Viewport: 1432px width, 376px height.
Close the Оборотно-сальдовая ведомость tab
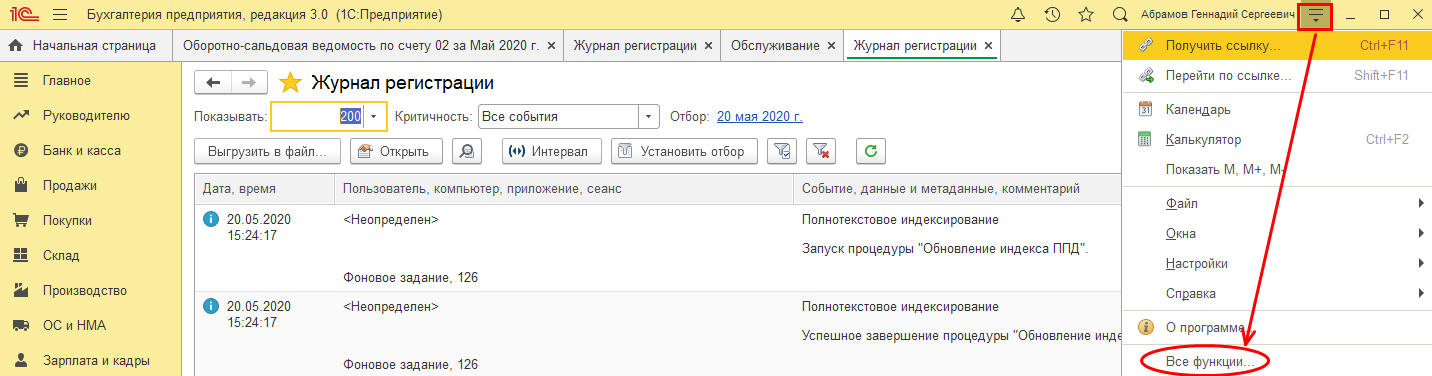(551, 46)
